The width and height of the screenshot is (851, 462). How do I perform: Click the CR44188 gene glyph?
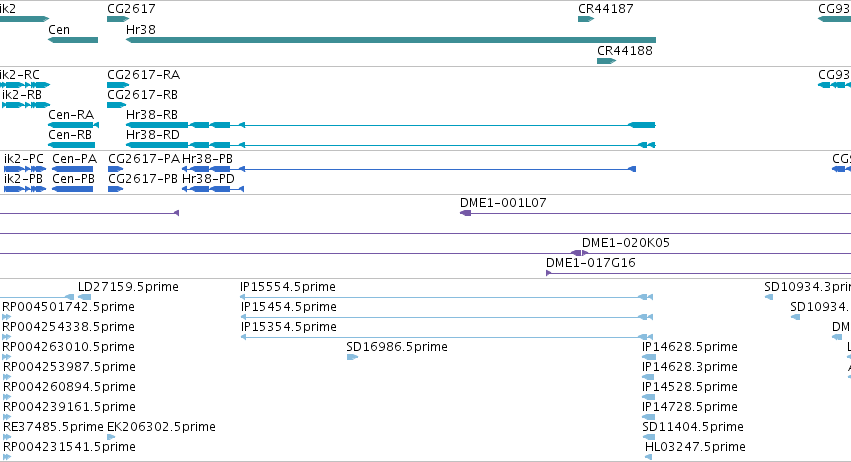(x=606, y=61)
